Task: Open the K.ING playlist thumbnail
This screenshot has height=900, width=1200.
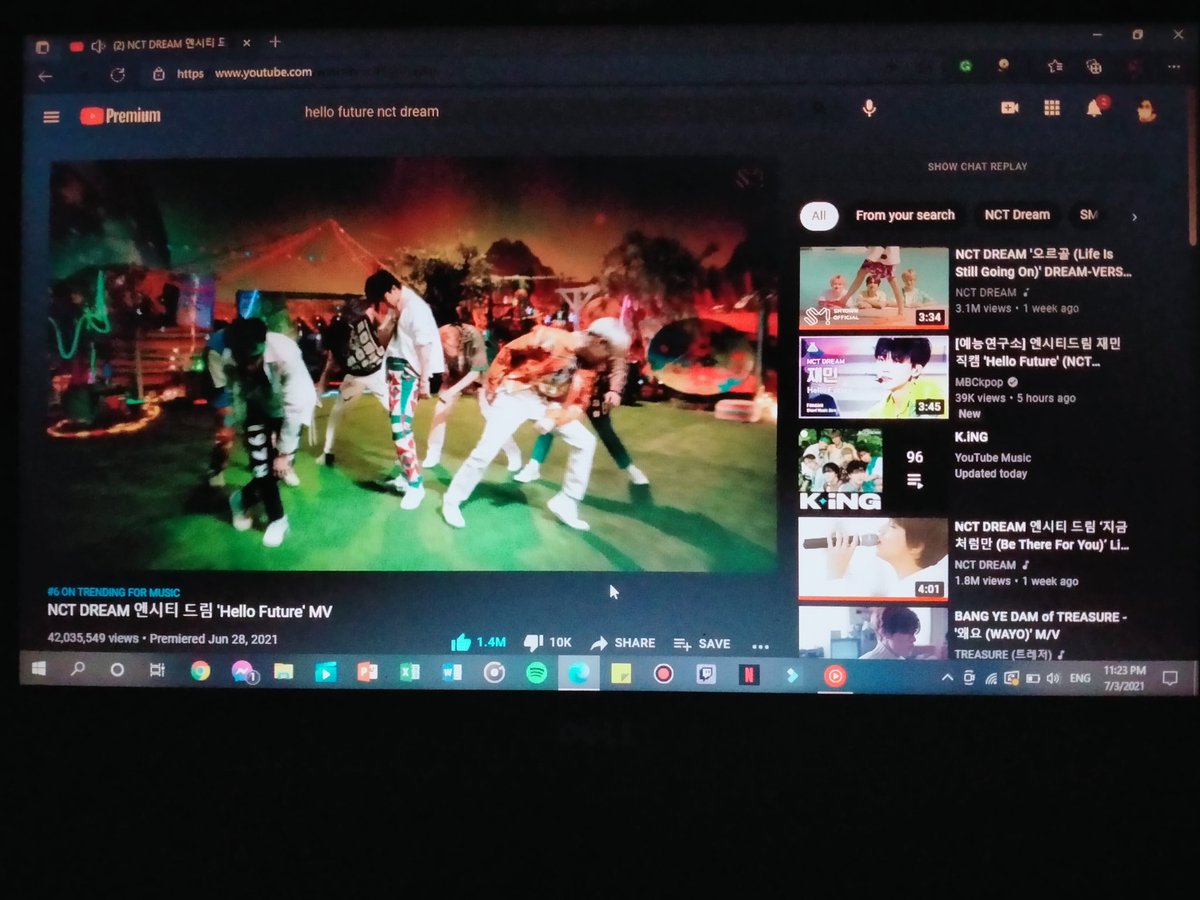Action: click(x=874, y=468)
